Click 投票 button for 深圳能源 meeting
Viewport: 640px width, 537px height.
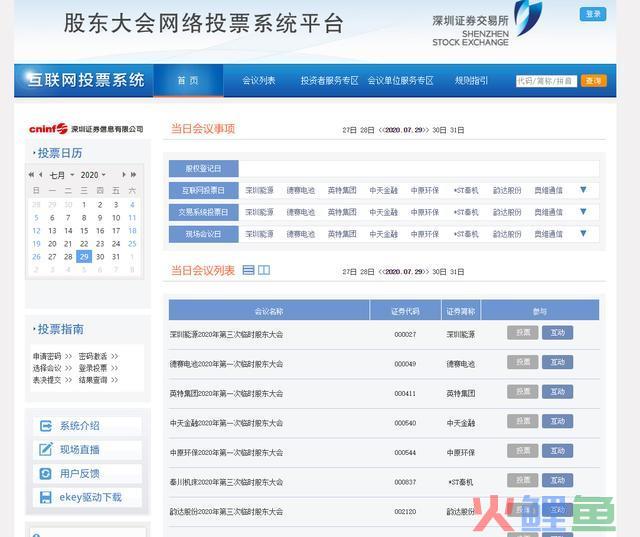[x=523, y=333]
